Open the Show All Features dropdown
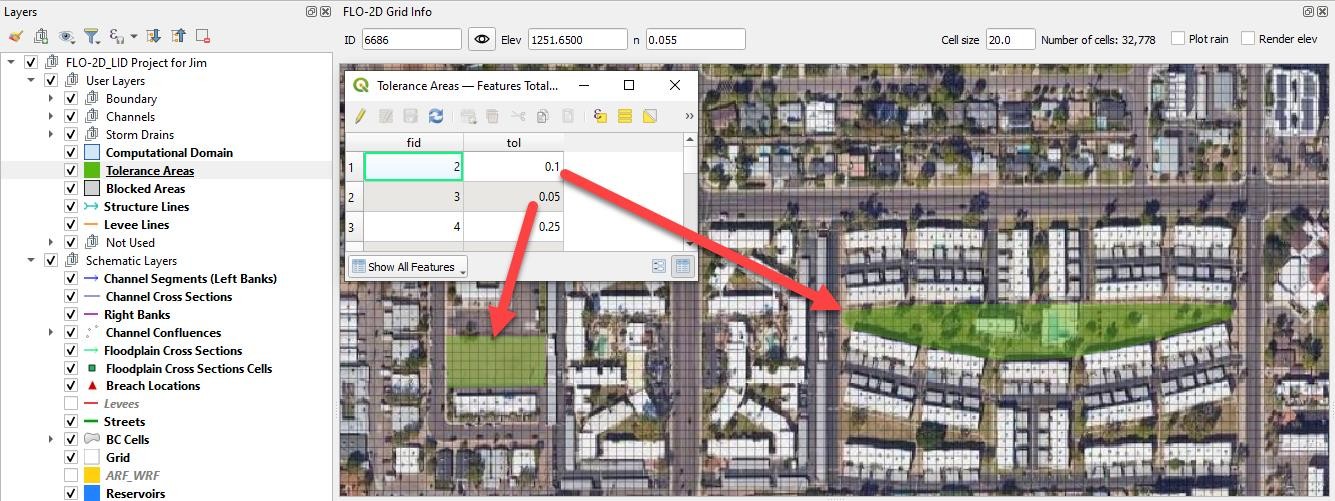Screen dimensions: 1335x501 coord(409,267)
